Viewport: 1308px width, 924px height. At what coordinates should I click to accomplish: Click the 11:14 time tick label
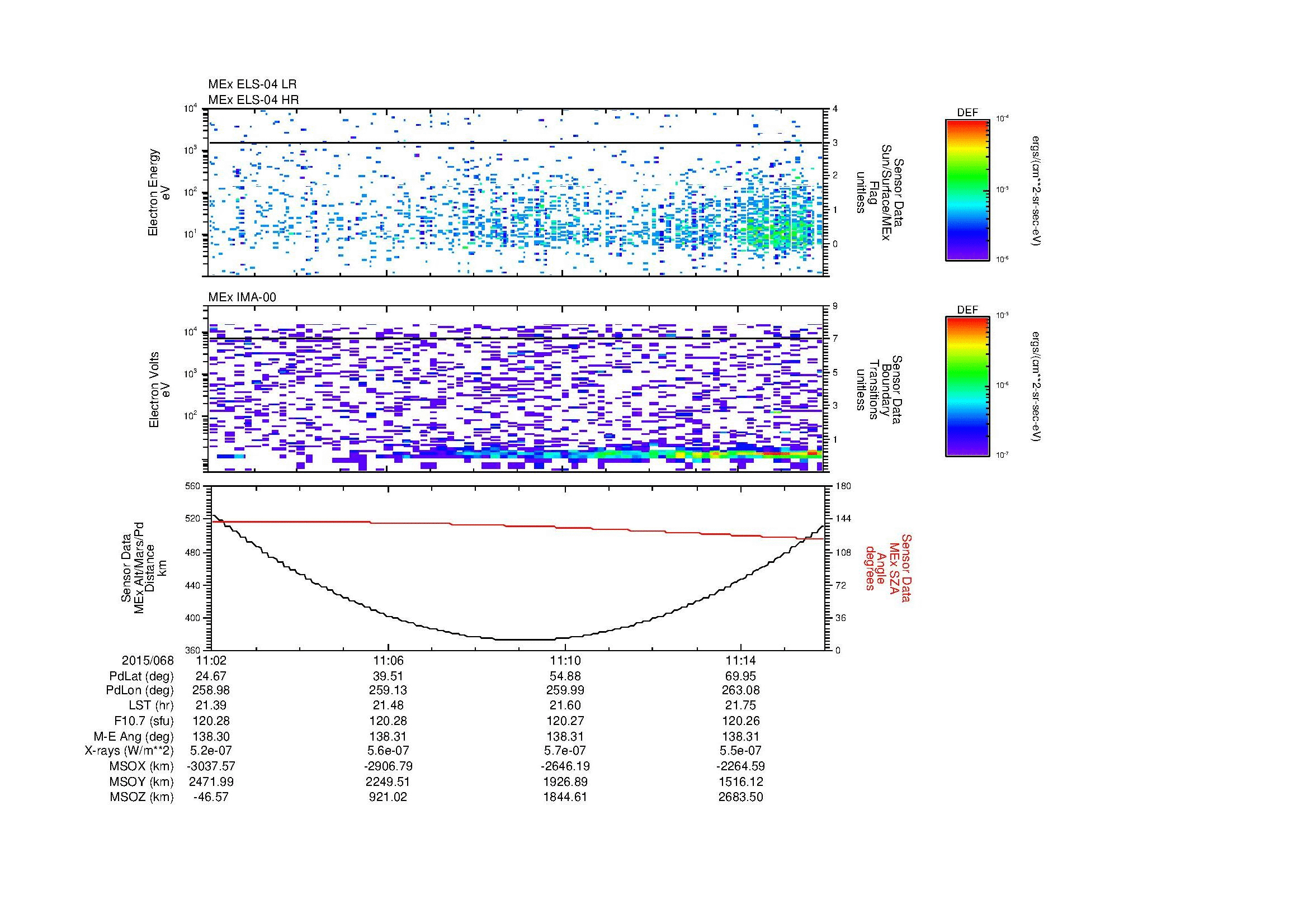click(740, 660)
